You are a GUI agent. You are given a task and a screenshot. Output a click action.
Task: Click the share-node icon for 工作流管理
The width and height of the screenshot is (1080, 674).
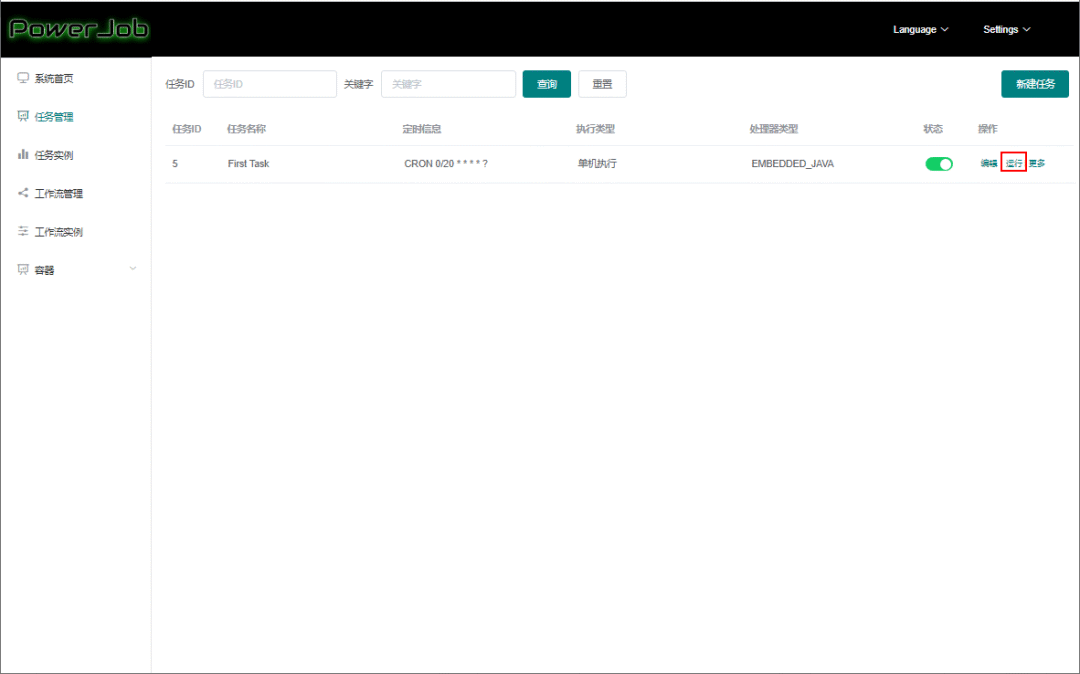23,193
